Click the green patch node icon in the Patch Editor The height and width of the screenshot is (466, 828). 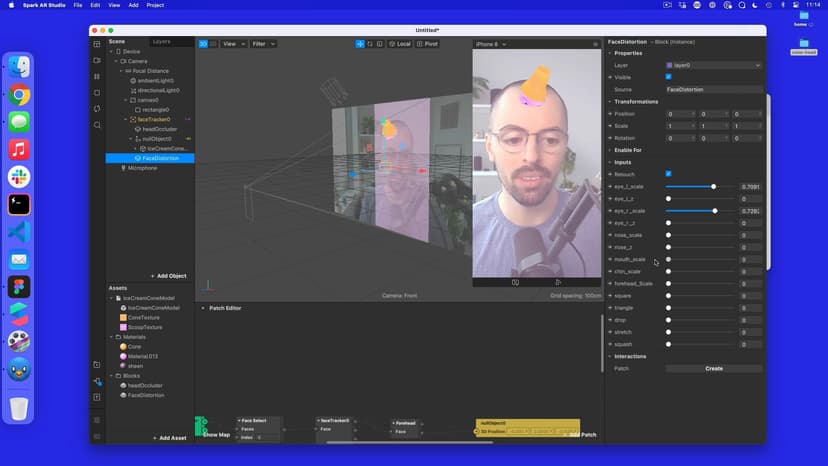pos(201,425)
